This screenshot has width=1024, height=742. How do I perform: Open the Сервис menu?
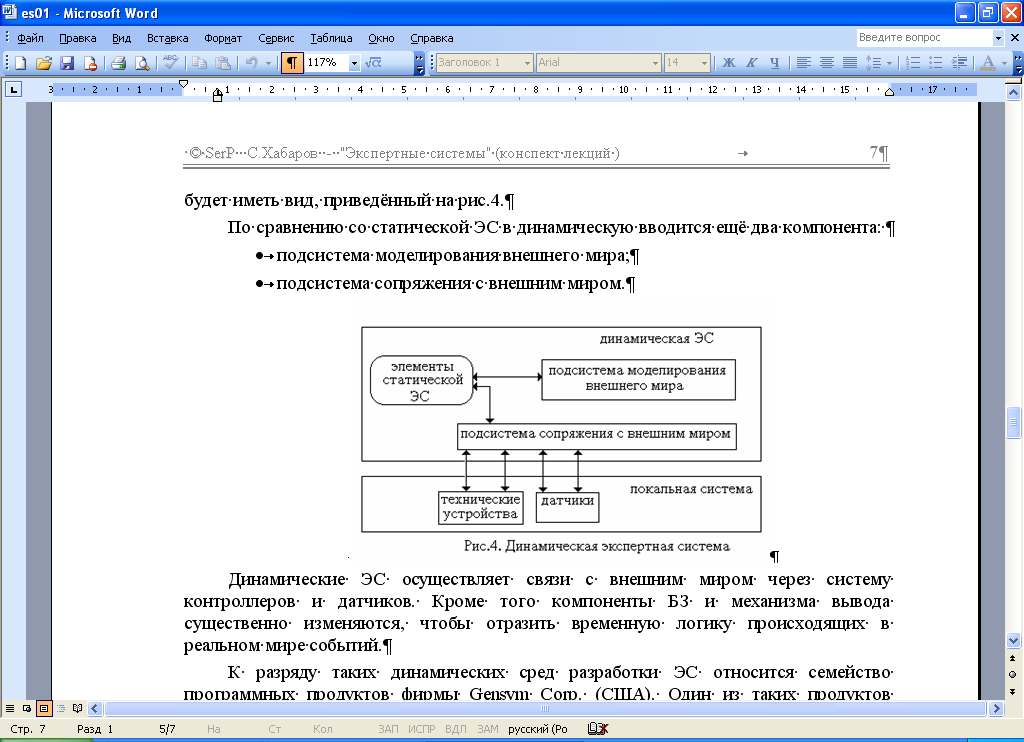[x=276, y=38]
